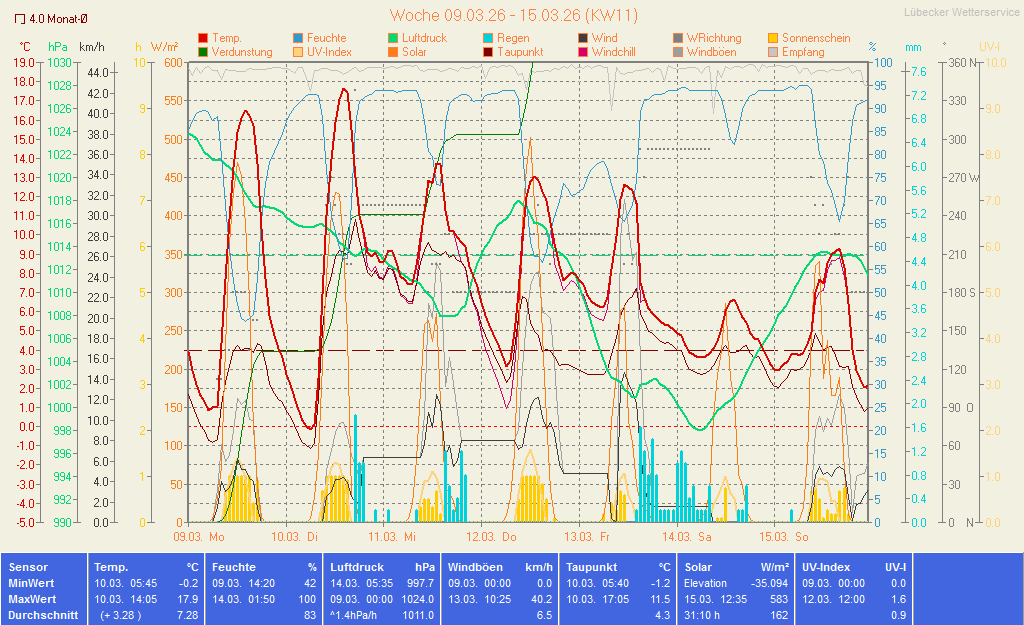Click the dark green Verdunstung legend square
1024x625 pixels.
pos(204,52)
